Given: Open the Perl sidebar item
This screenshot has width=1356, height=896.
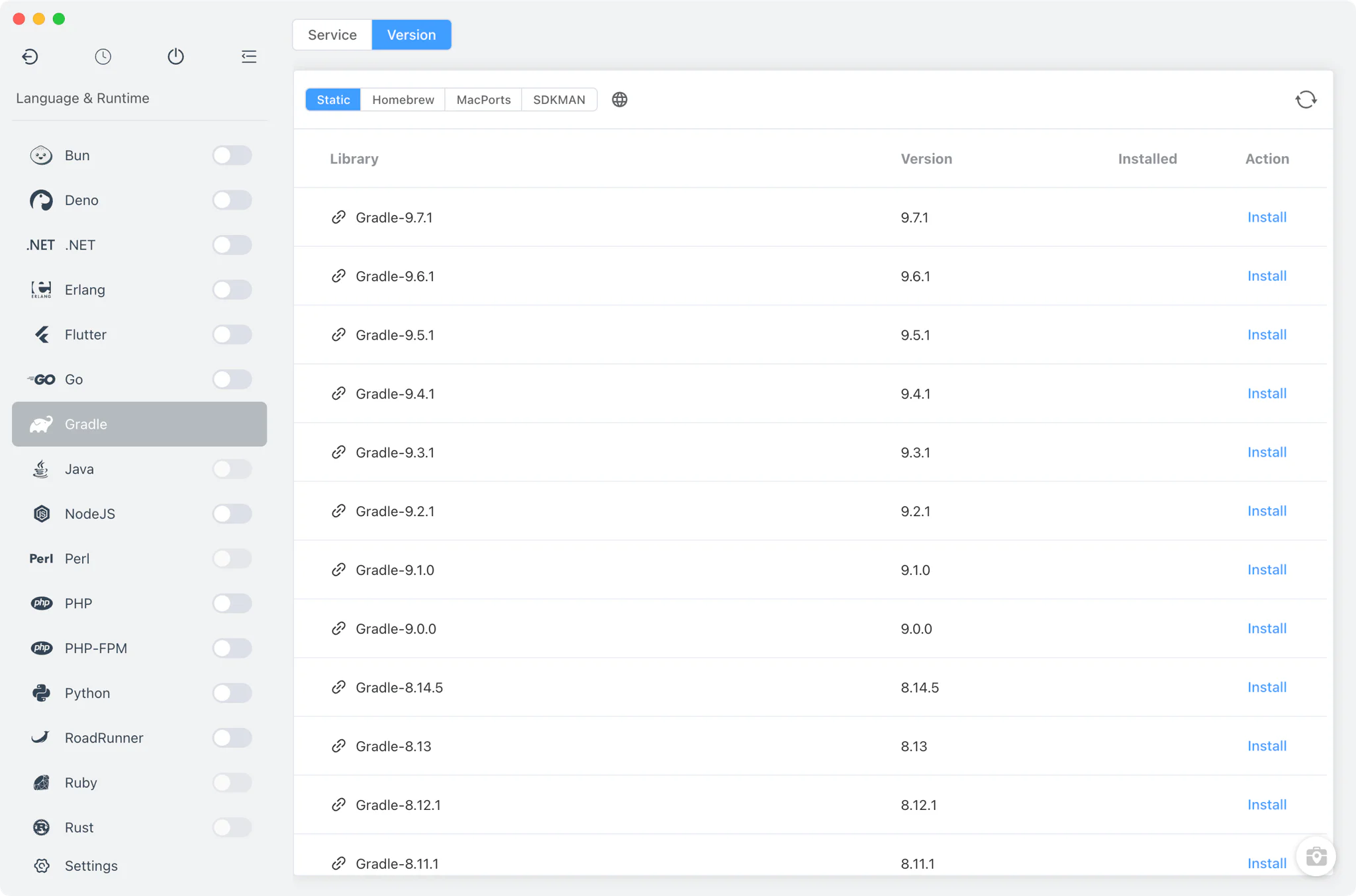Looking at the screenshot, I should [x=139, y=559].
